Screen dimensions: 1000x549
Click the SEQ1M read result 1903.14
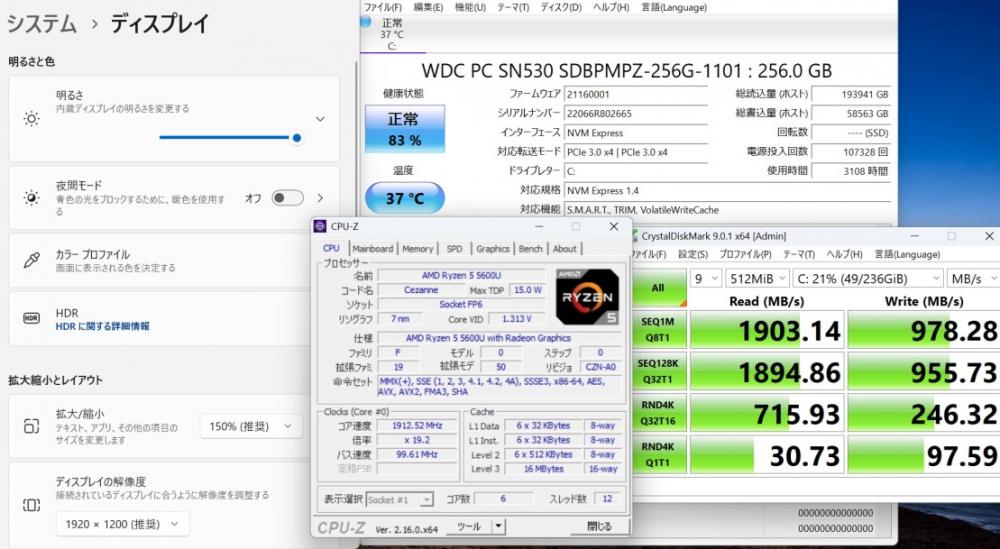[x=767, y=330]
